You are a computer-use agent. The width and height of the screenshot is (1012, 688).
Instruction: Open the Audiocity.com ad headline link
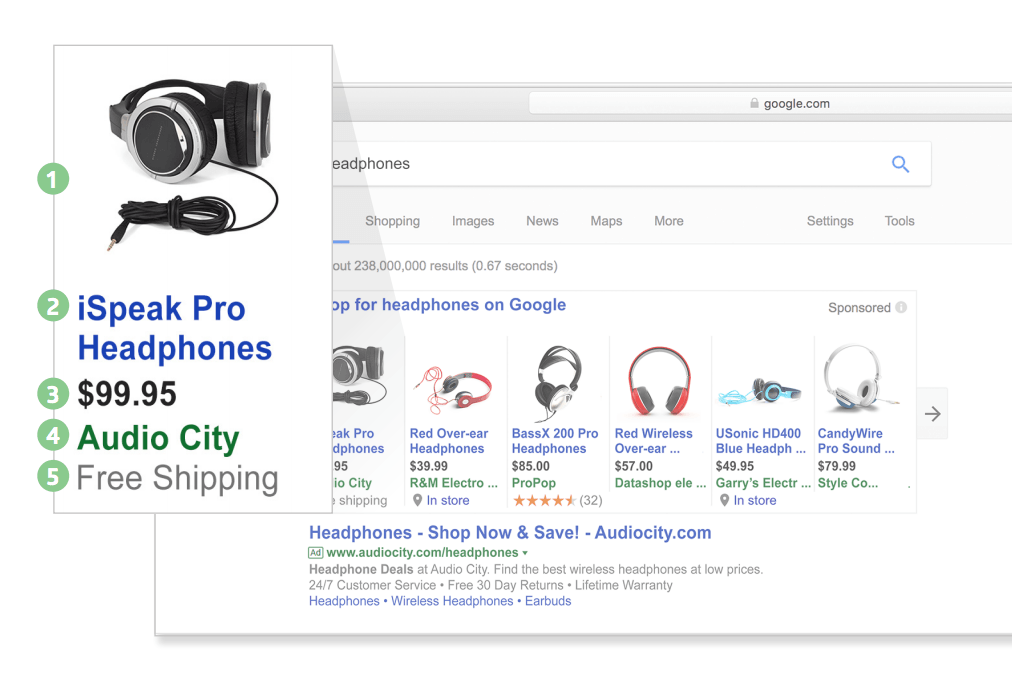coord(510,533)
